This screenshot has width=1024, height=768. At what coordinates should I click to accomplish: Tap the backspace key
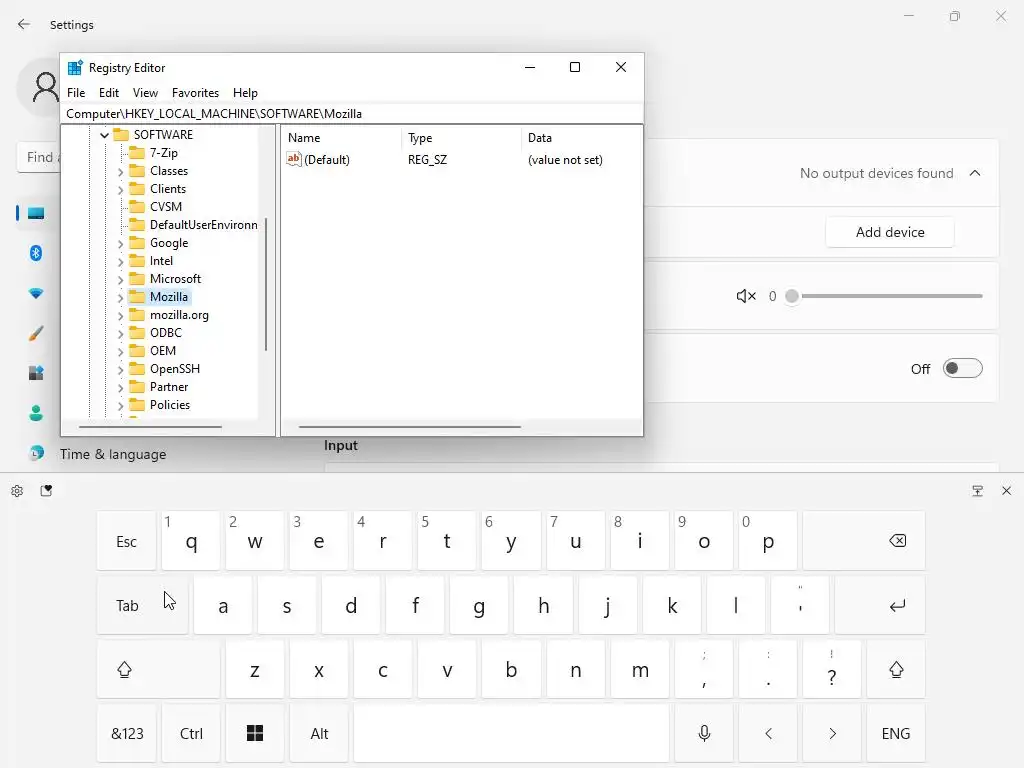click(864, 541)
